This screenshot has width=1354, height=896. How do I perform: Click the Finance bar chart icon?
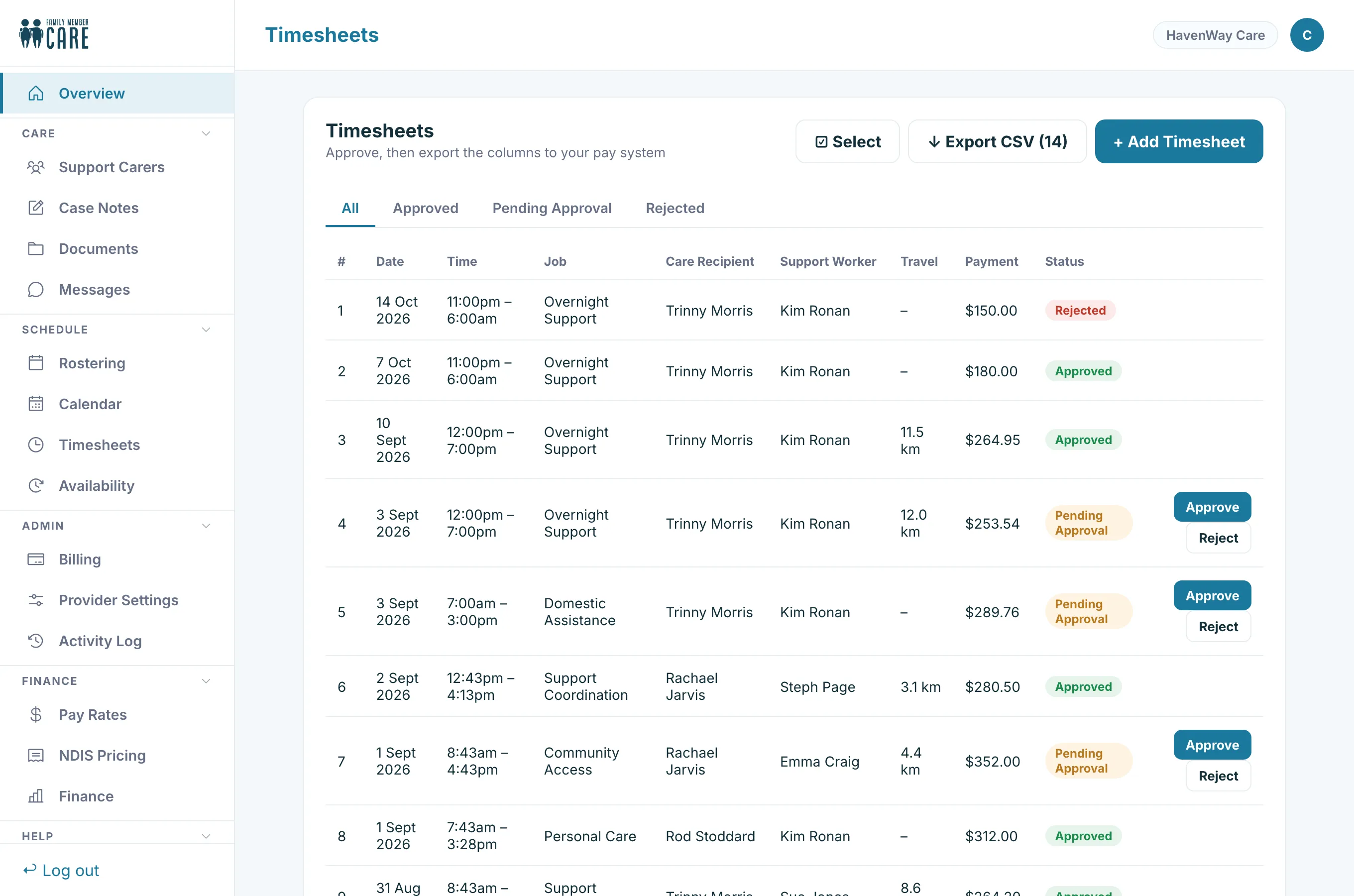click(x=36, y=796)
